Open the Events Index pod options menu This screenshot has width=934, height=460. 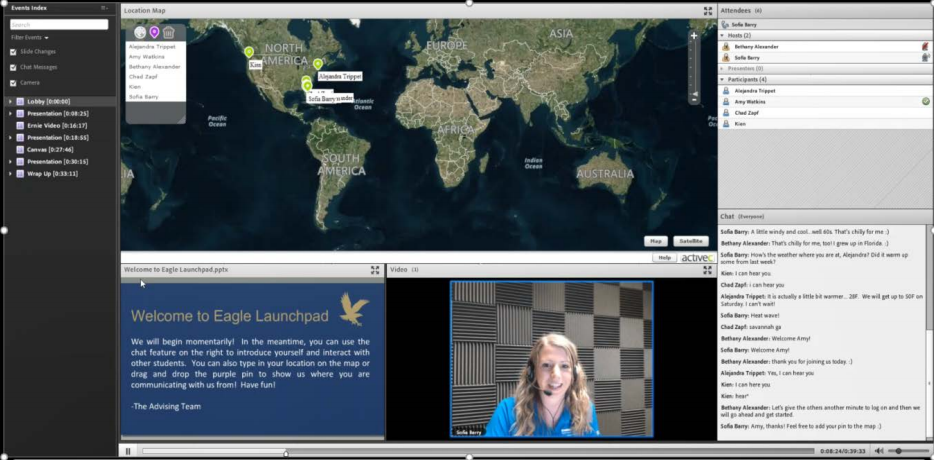pyautogui.click(x=104, y=8)
